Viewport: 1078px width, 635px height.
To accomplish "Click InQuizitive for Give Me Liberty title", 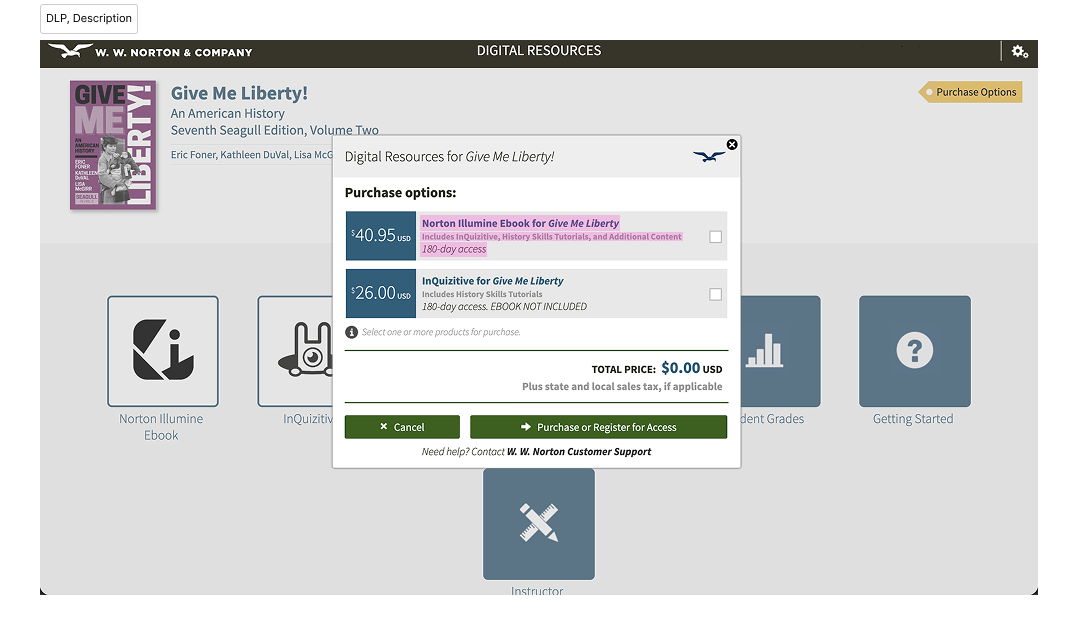I will [x=492, y=281].
